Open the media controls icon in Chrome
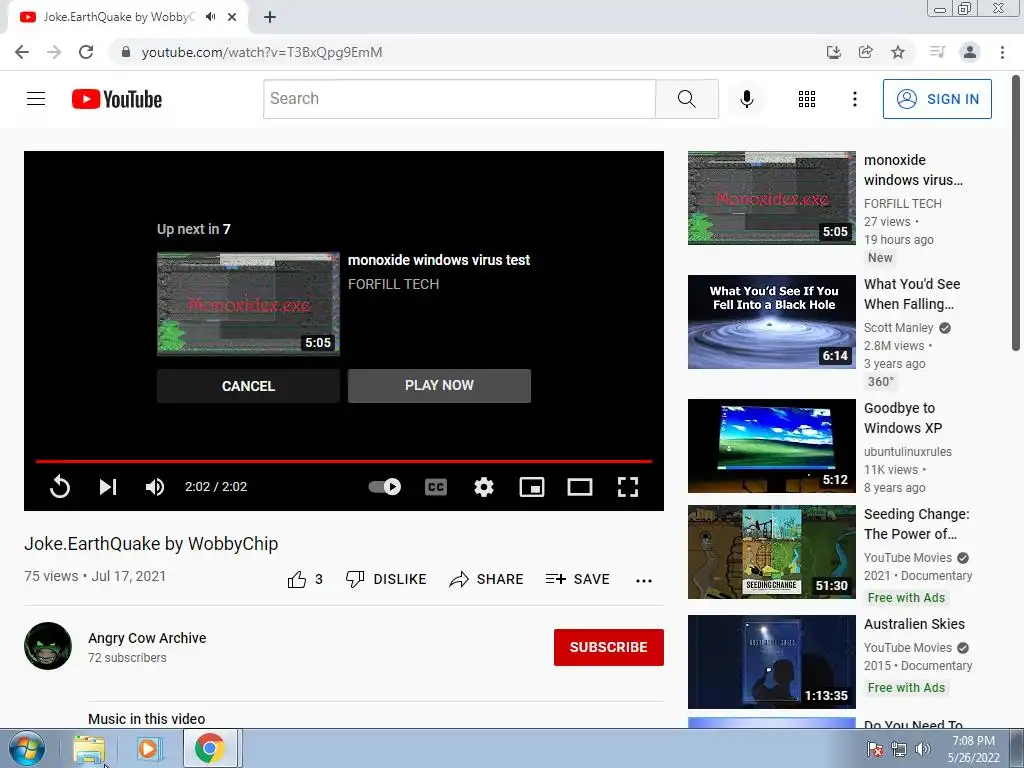 937,52
